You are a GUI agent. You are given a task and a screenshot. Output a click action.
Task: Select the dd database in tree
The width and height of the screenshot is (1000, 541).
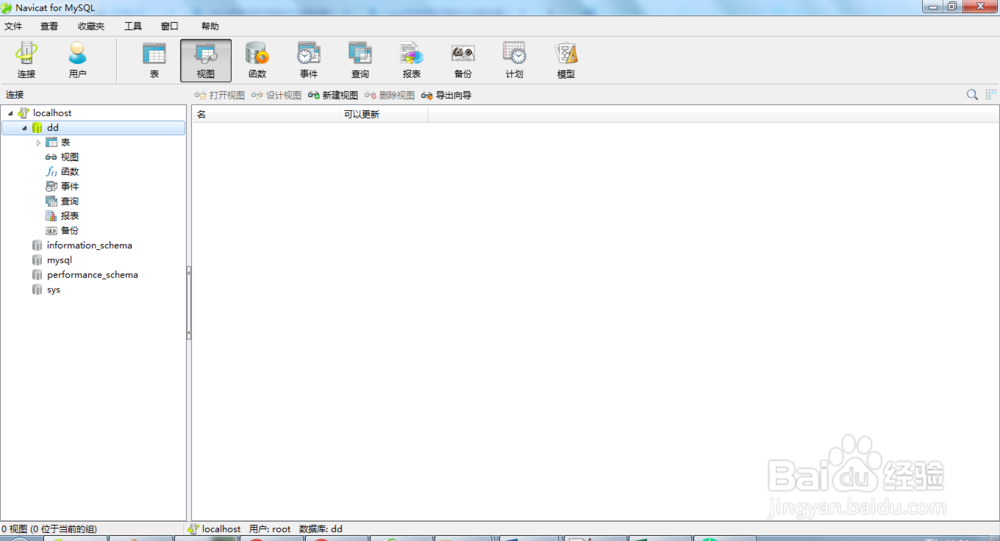[x=52, y=128]
